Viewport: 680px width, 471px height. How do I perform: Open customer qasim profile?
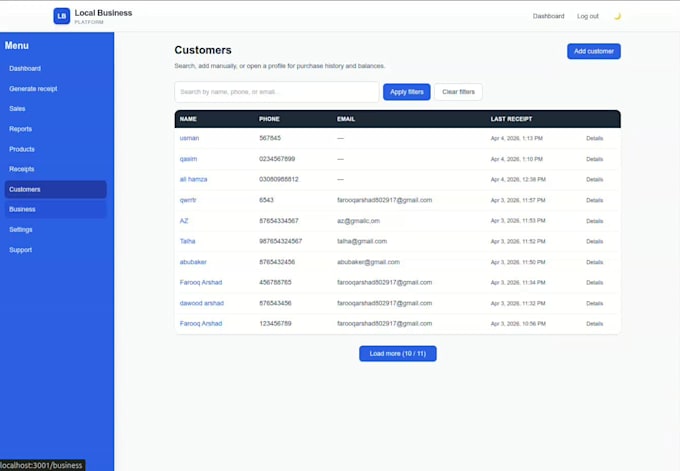click(188, 159)
